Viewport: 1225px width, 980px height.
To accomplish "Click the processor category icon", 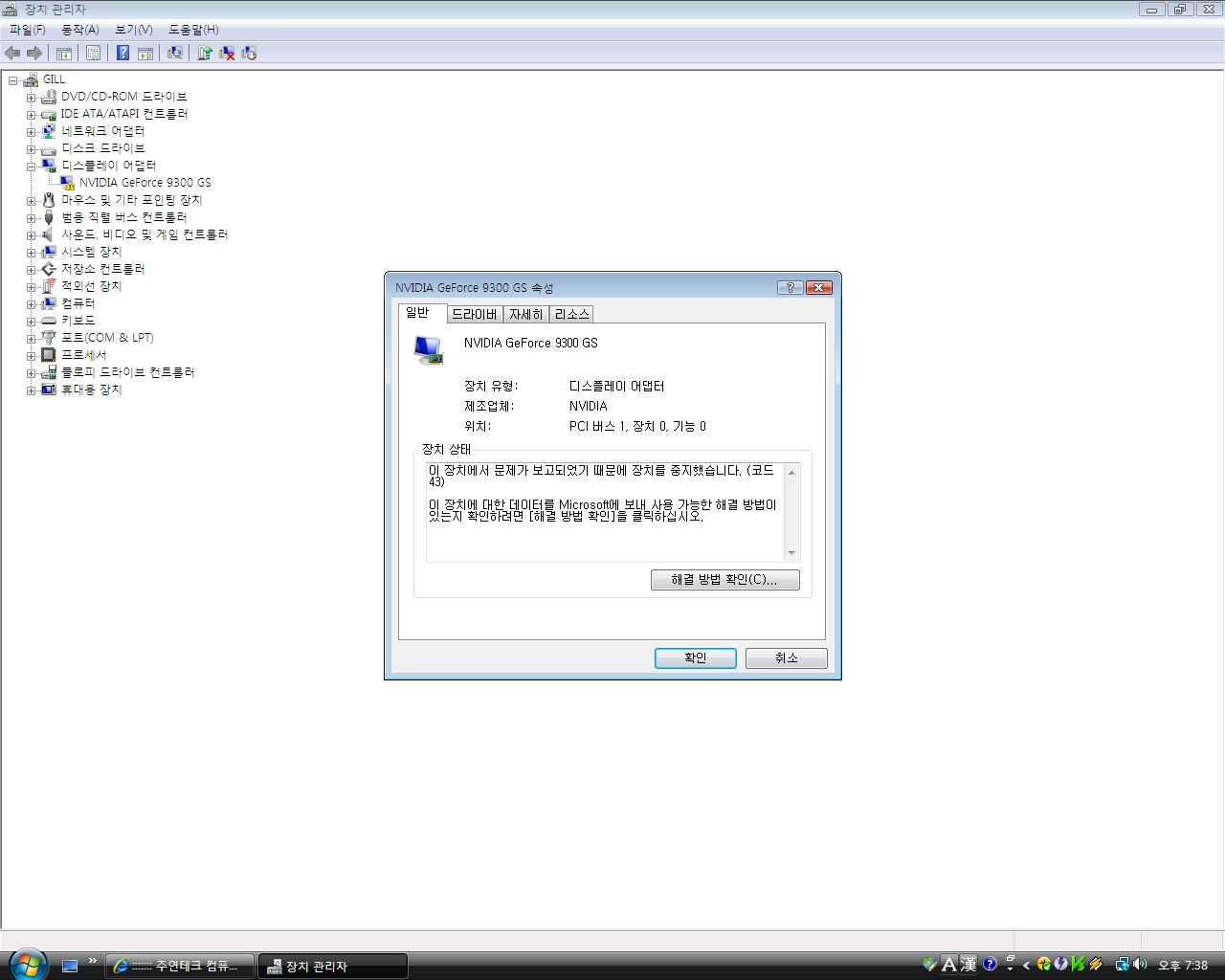I will click(x=49, y=355).
